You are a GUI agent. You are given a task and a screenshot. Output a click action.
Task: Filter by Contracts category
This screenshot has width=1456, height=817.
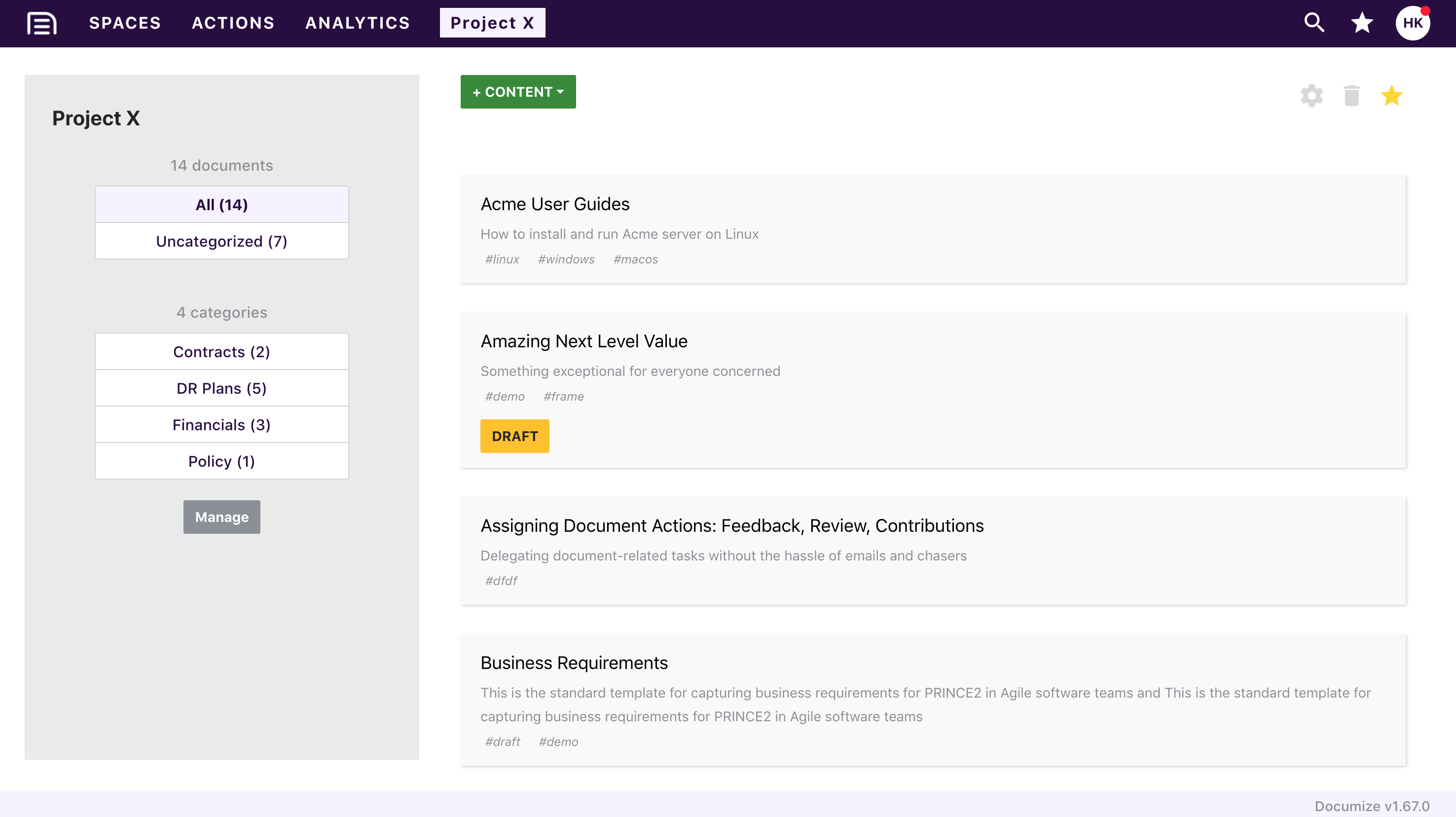221,352
